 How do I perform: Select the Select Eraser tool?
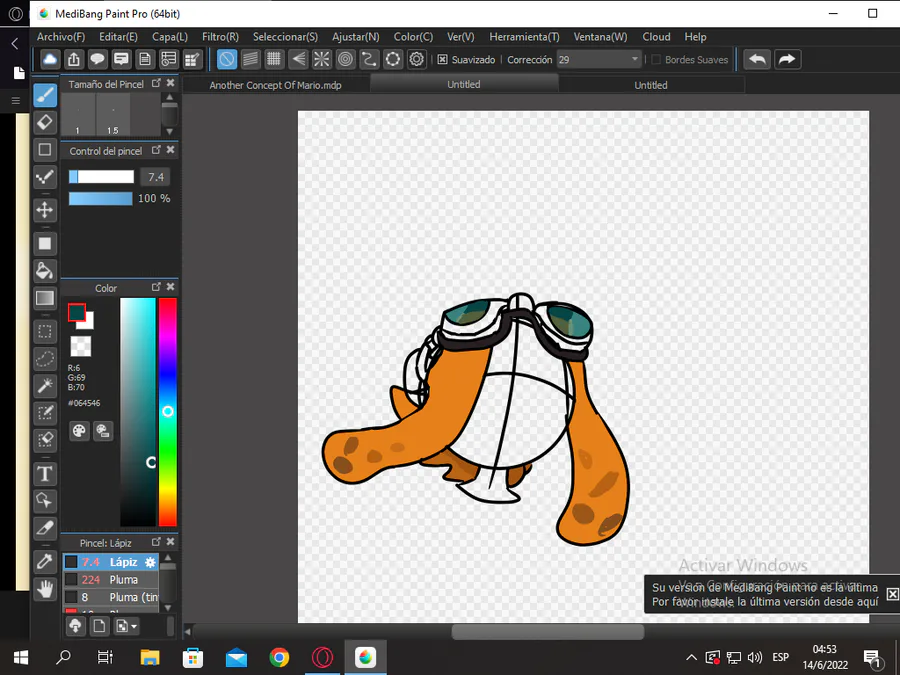[x=45, y=440]
